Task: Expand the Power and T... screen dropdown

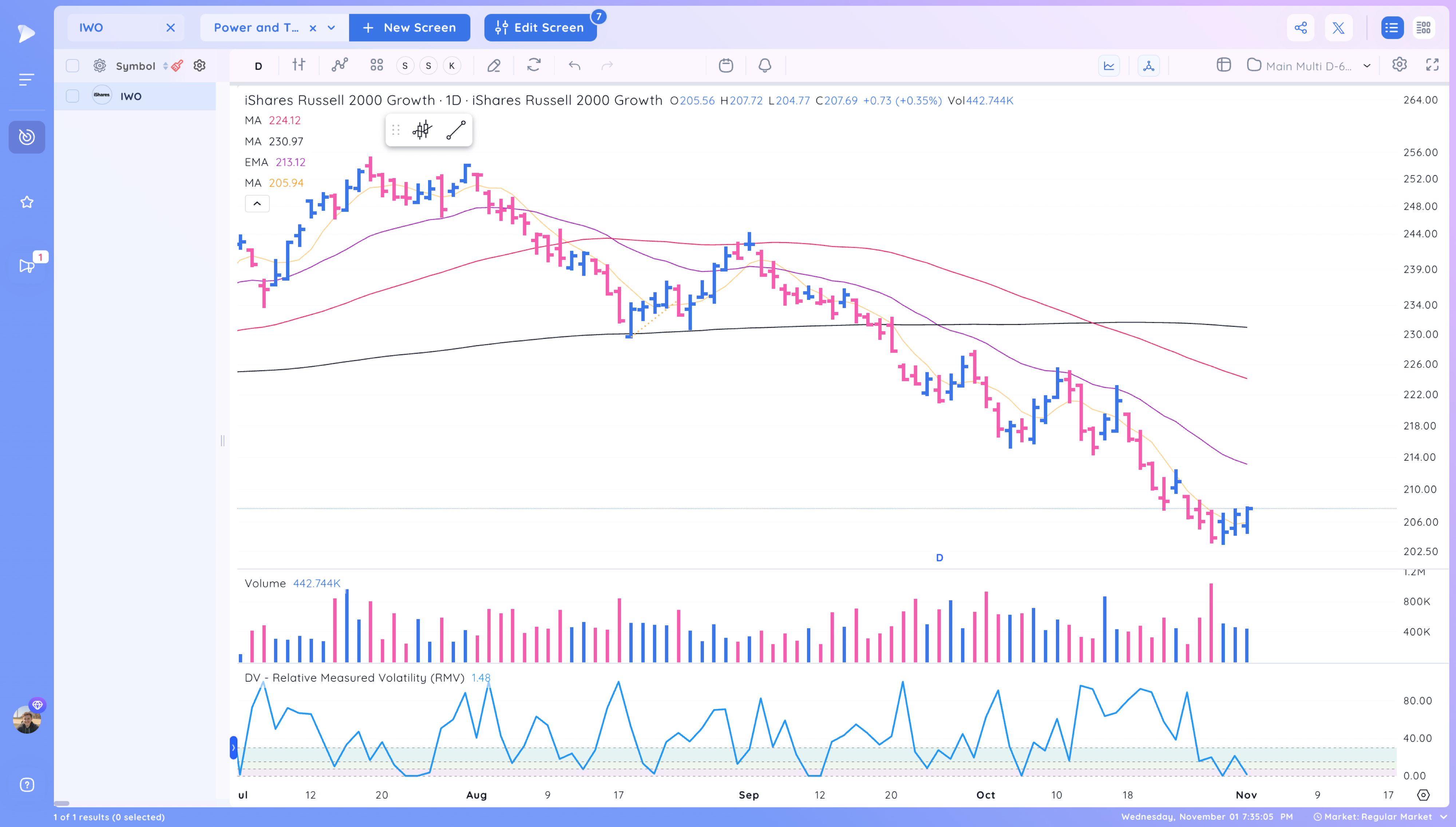Action: 332,28
